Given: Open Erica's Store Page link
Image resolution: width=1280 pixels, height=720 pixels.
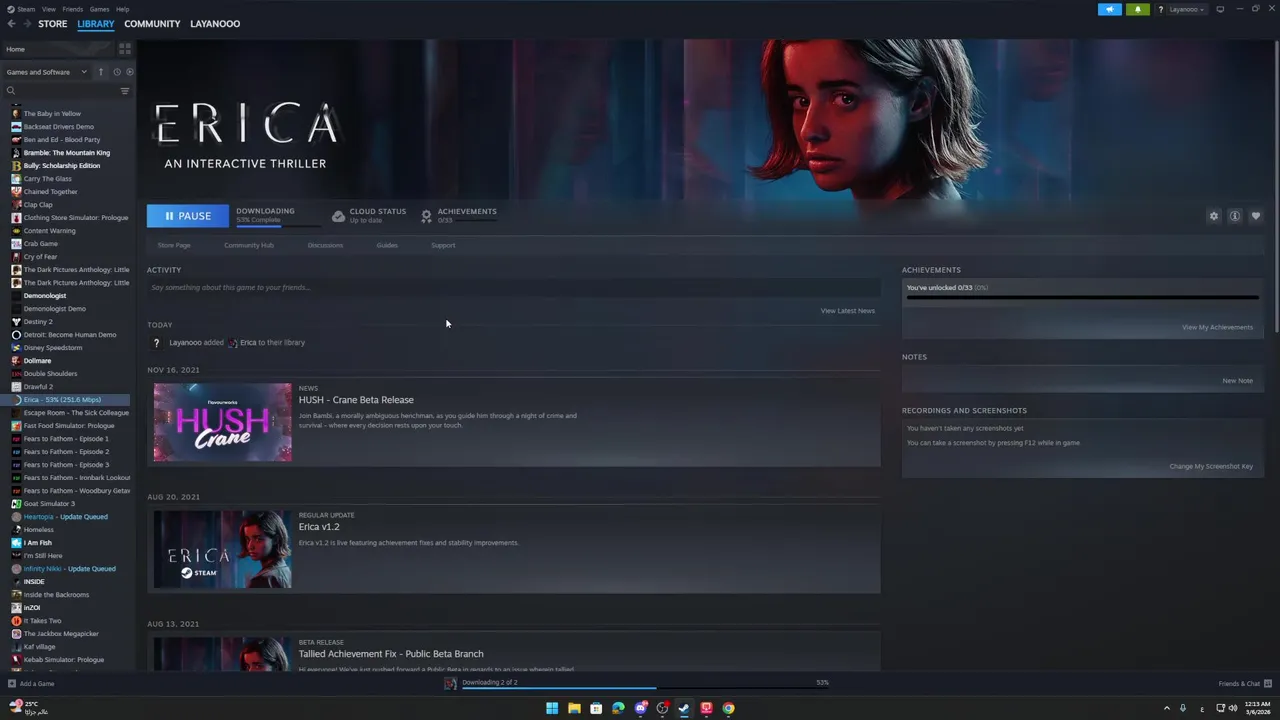Looking at the screenshot, I should pyautogui.click(x=174, y=245).
